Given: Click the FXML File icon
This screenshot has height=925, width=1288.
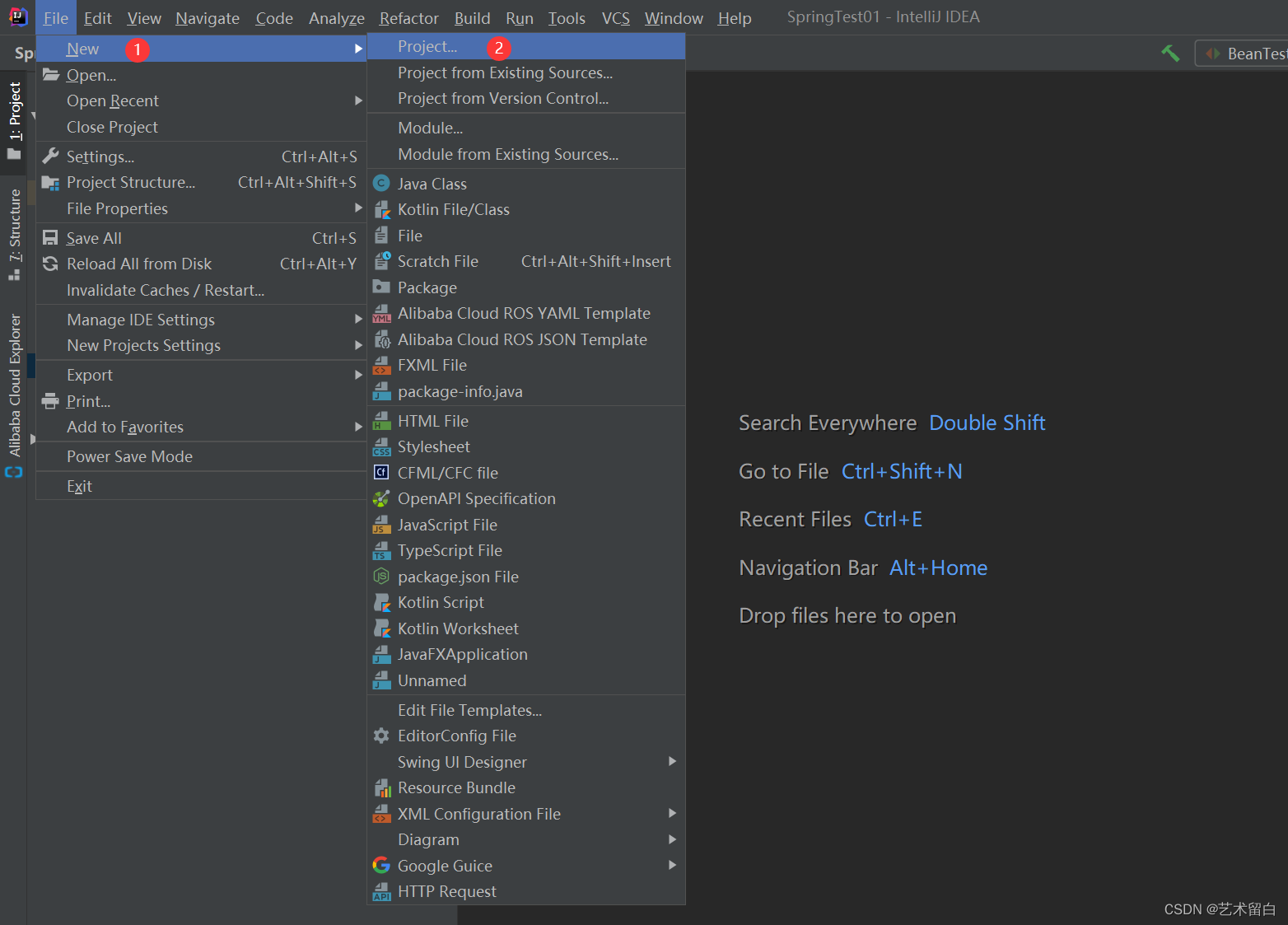Looking at the screenshot, I should click(x=381, y=365).
